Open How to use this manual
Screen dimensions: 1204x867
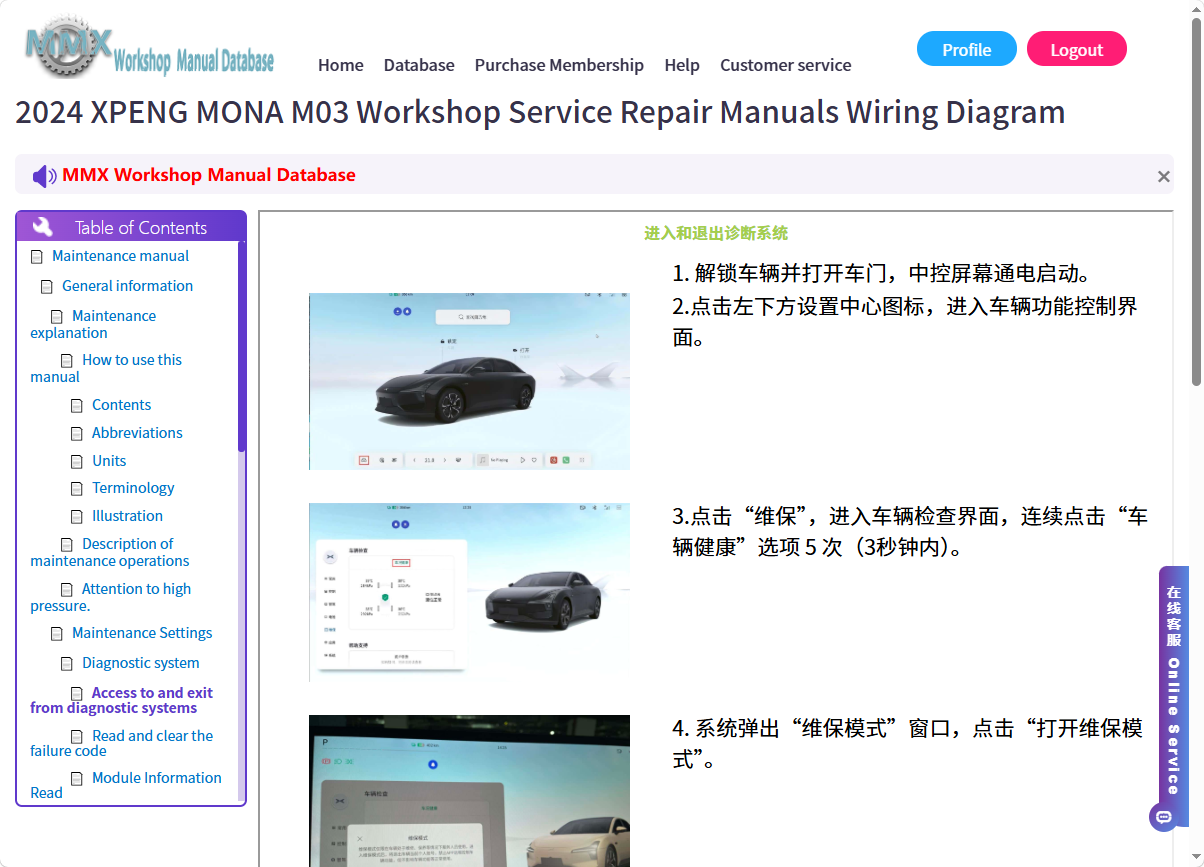[106, 368]
